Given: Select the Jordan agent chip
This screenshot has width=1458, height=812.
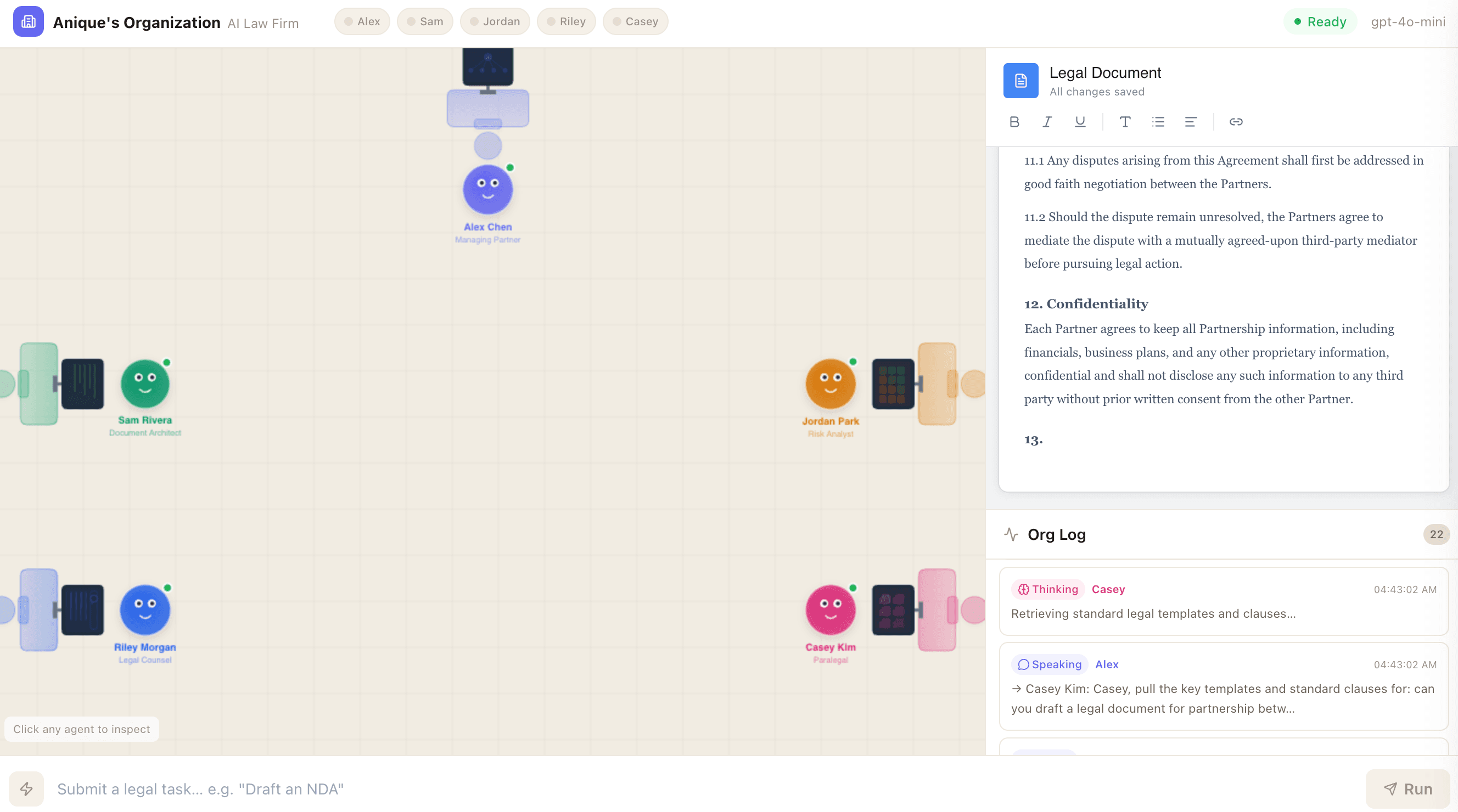Looking at the screenshot, I should tap(495, 21).
